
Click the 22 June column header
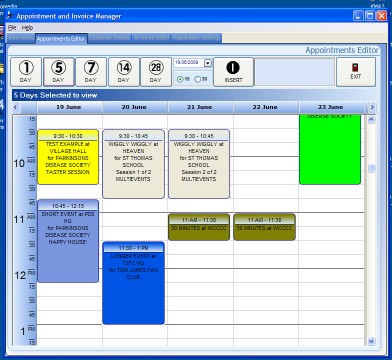point(266,107)
